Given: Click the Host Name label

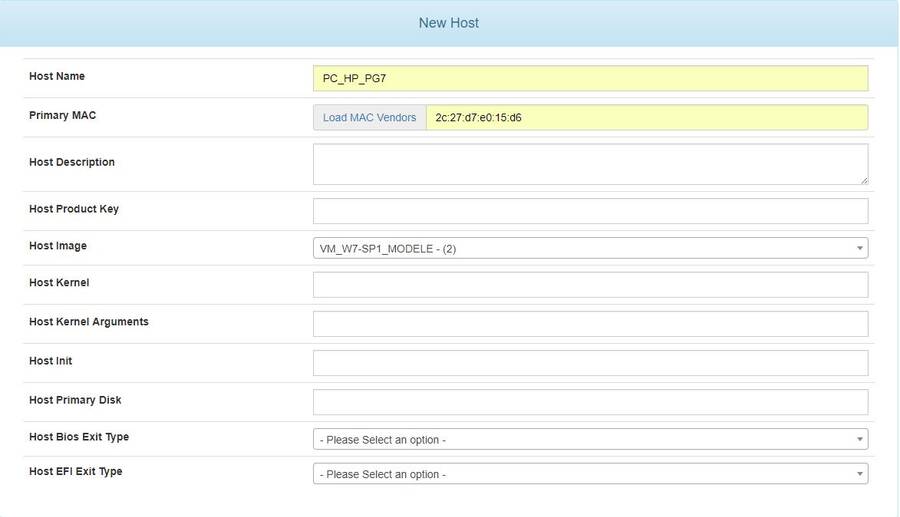Looking at the screenshot, I should click(57, 76).
